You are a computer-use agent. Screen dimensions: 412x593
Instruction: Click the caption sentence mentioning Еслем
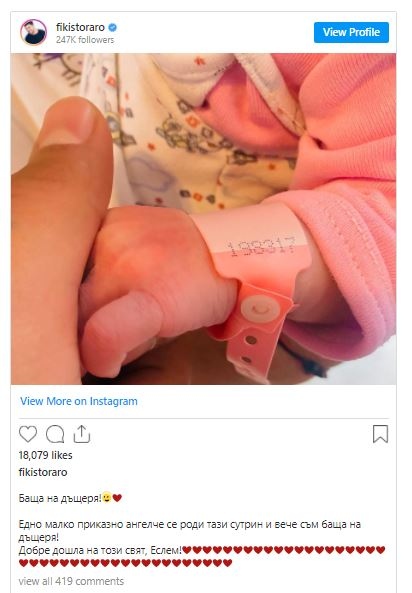tap(100, 550)
